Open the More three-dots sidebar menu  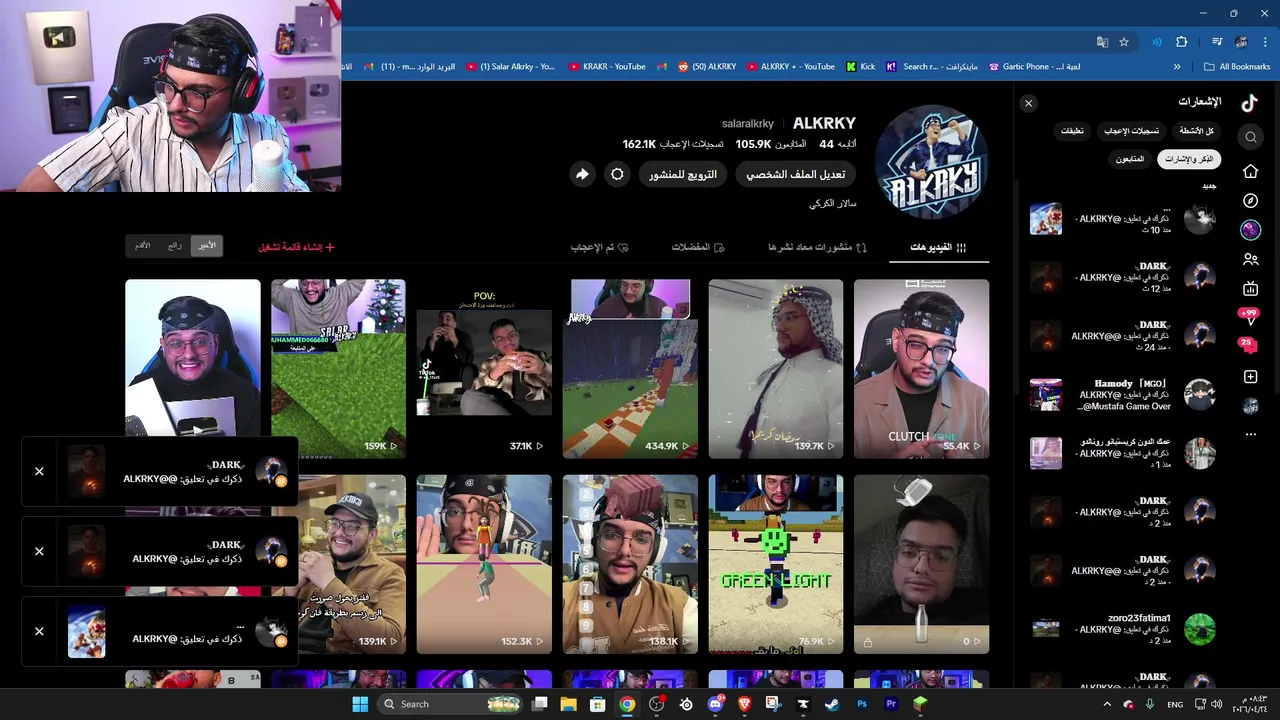(1250, 435)
